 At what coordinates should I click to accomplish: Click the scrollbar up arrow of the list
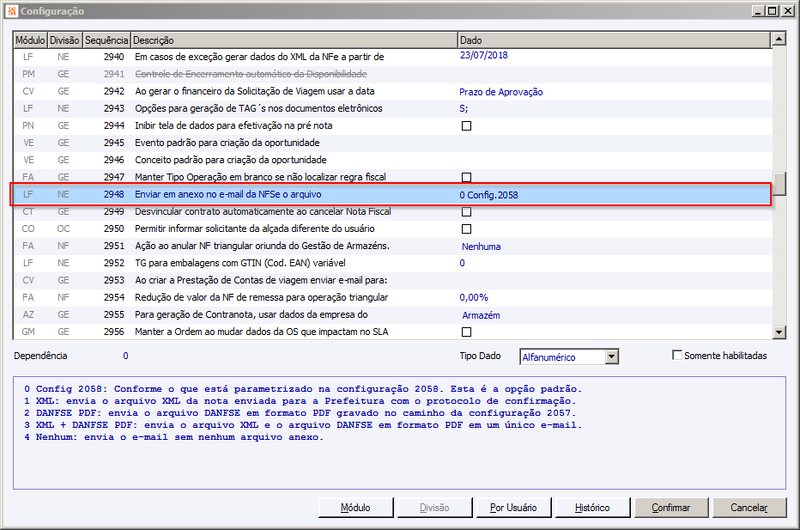779,39
